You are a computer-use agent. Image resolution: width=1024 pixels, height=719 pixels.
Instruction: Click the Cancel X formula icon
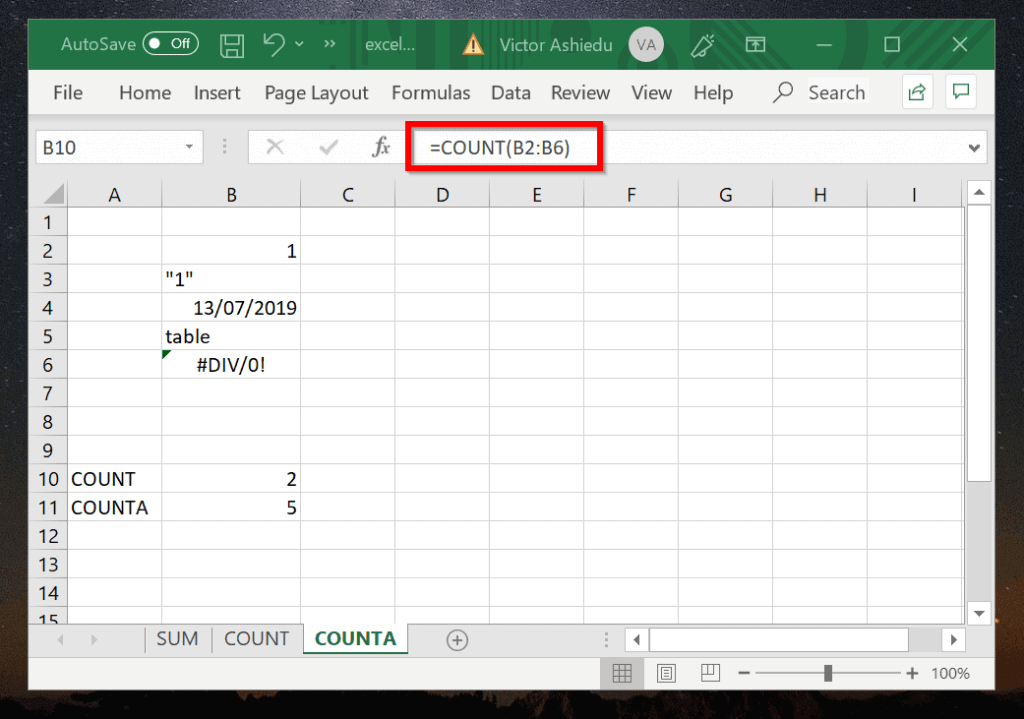click(x=275, y=147)
